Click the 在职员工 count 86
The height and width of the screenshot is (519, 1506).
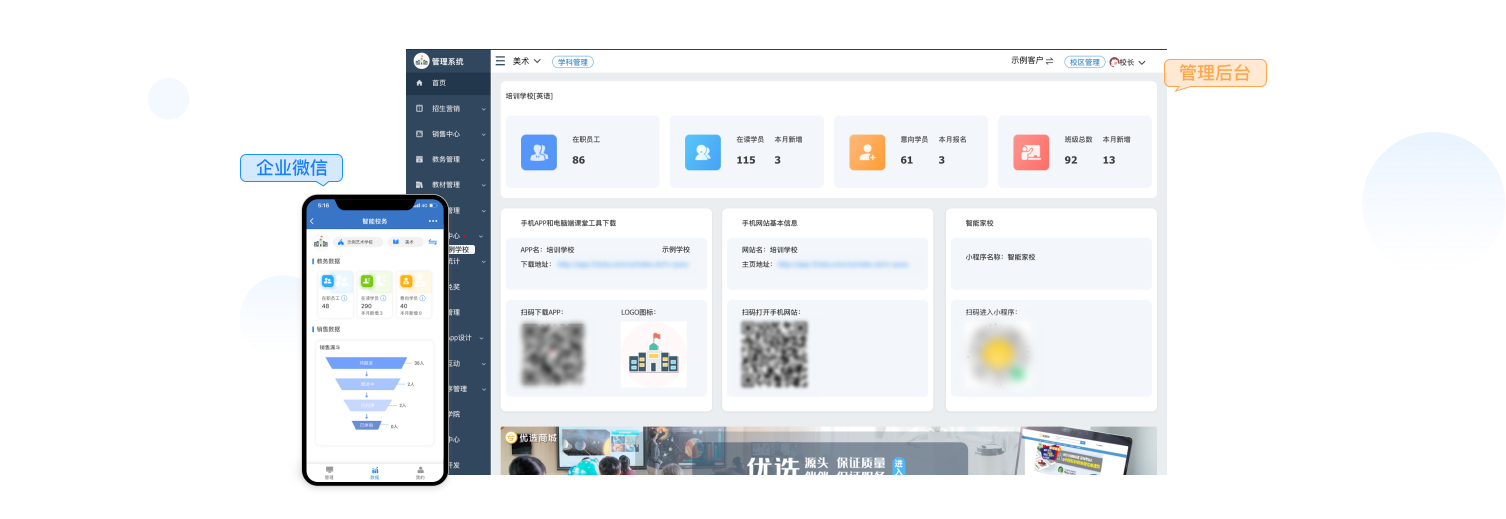(x=578, y=160)
